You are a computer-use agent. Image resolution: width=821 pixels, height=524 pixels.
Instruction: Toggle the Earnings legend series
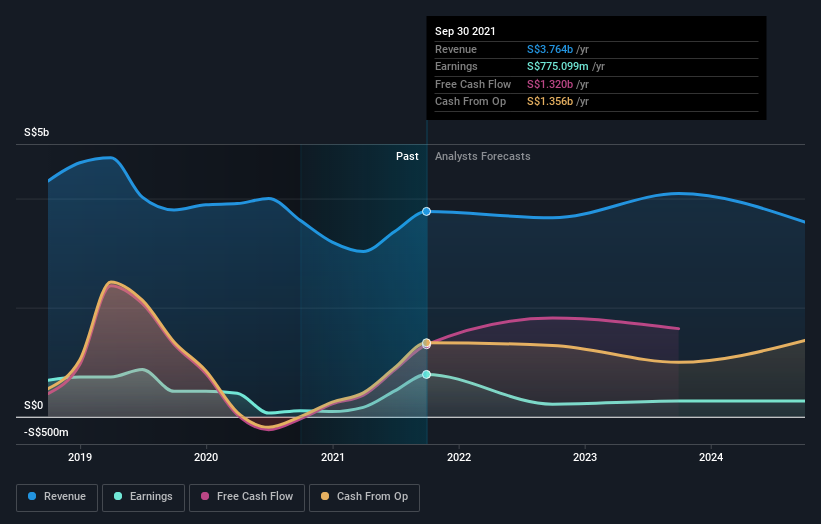(143, 497)
